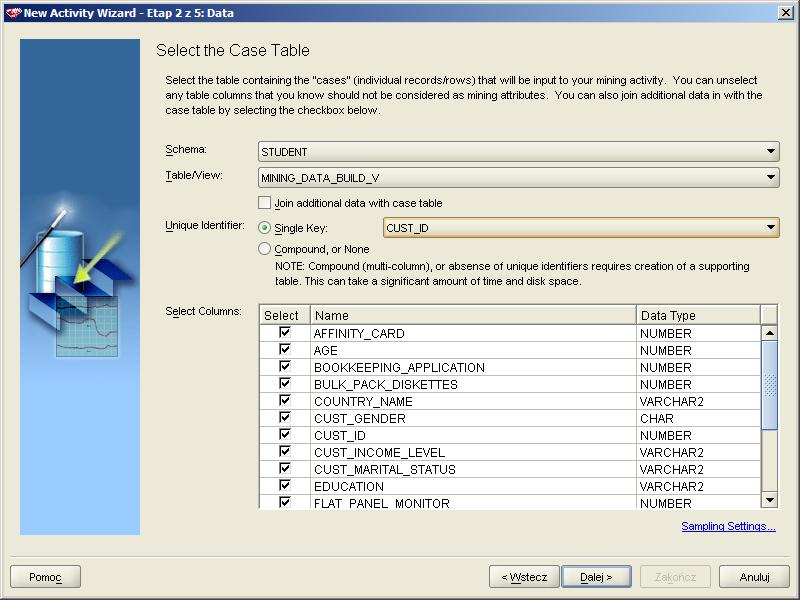Click the wizard title bar app icon
This screenshot has width=800, height=600.
pyautogui.click(x=13, y=13)
